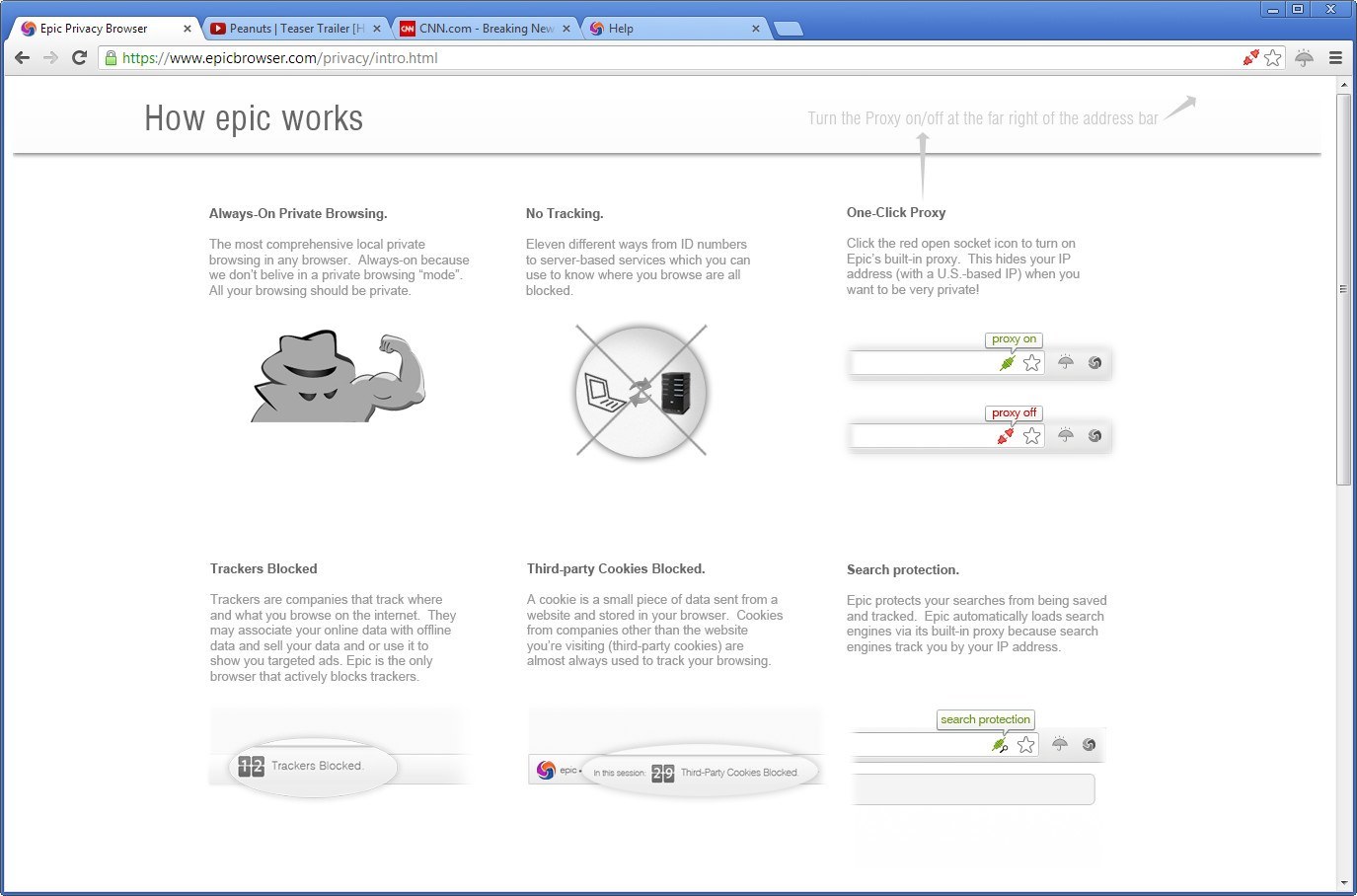
Task: Bookmark this page with the star icon
Action: [1273, 58]
